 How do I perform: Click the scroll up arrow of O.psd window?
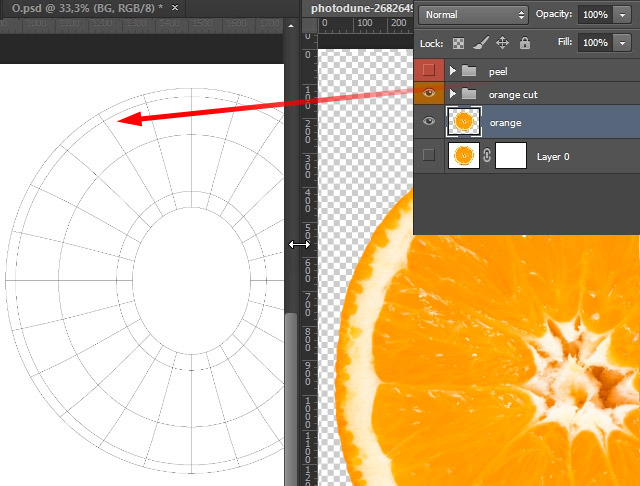click(x=291, y=26)
